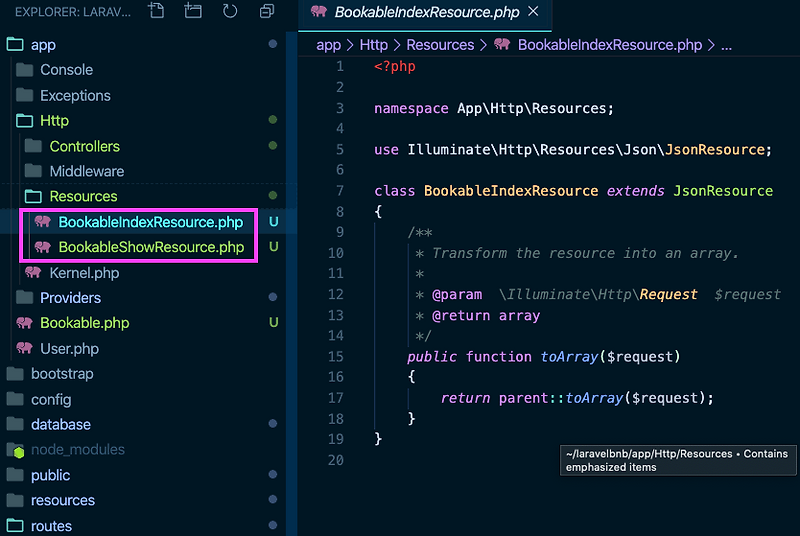Click the breadcrumb ellipsis after the filename
800x536 pixels.
pyautogui.click(x=727, y=46)
